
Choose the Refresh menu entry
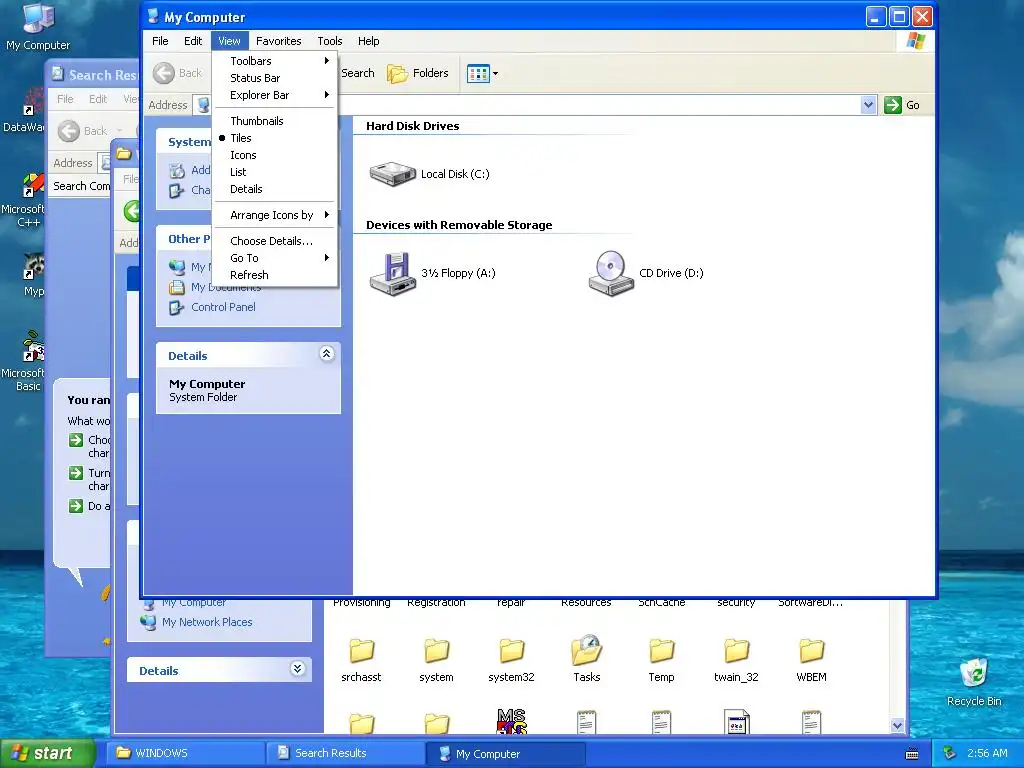click(275, 275)
